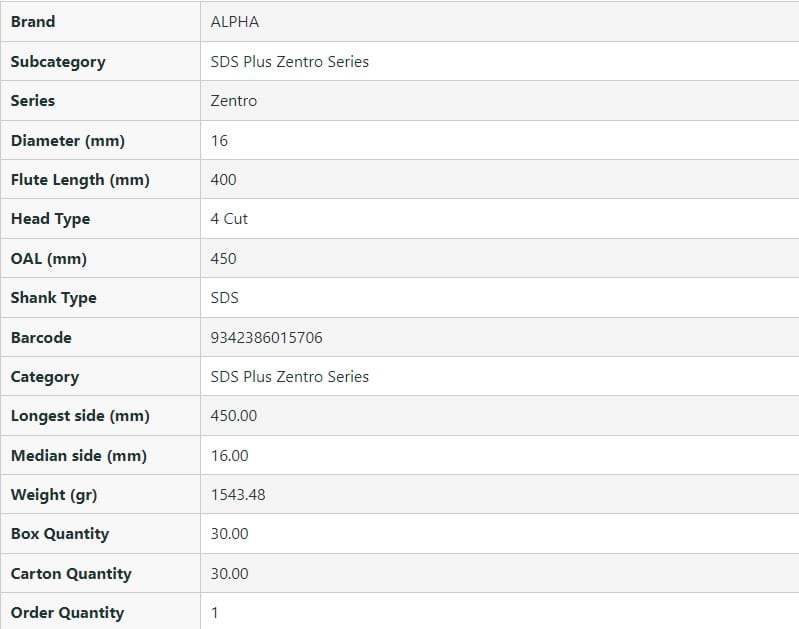Click the Shank Type label
This screenshot has height=629, width=799.
54,298
